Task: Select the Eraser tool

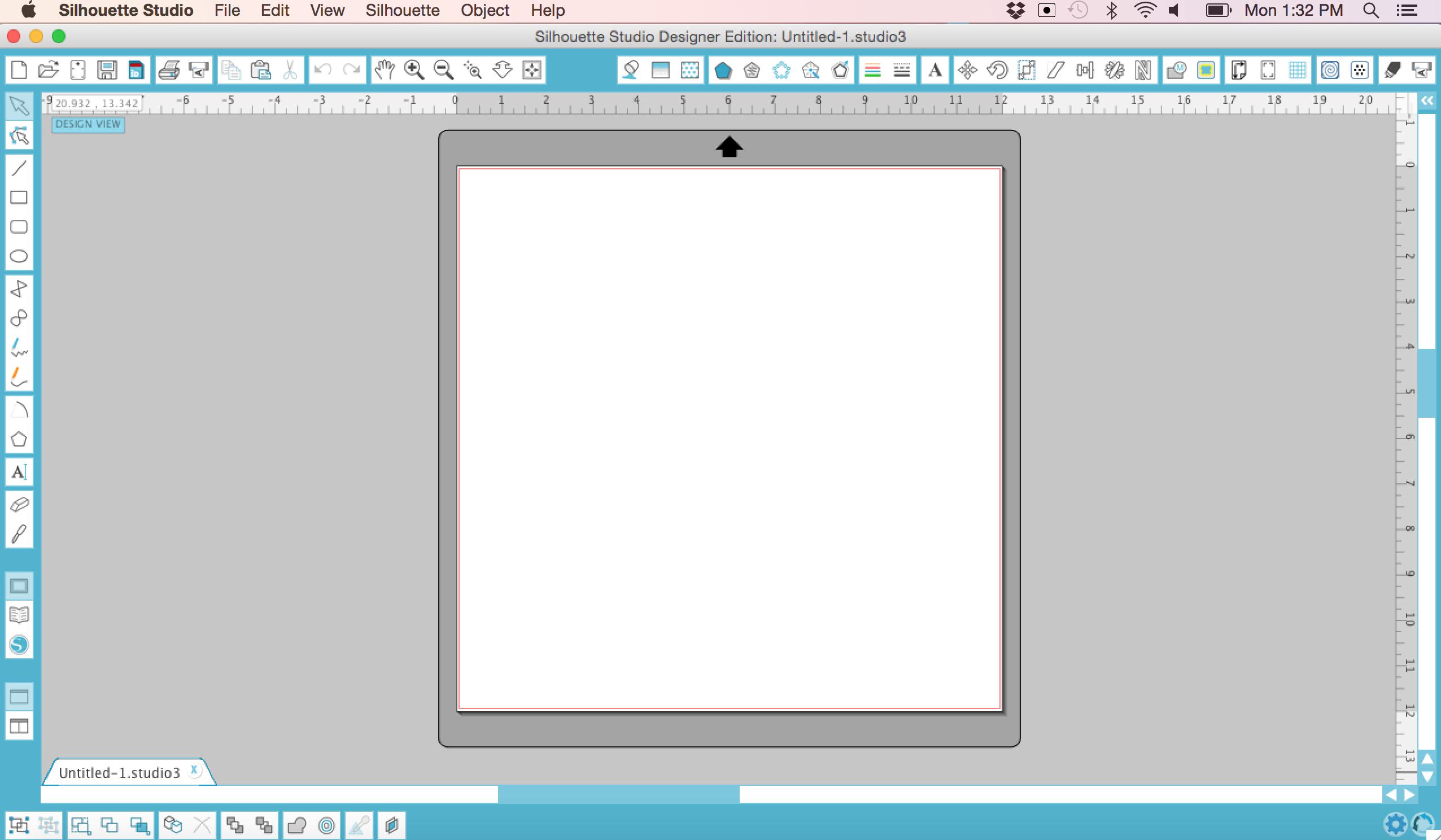Action: tap(19, 504)
